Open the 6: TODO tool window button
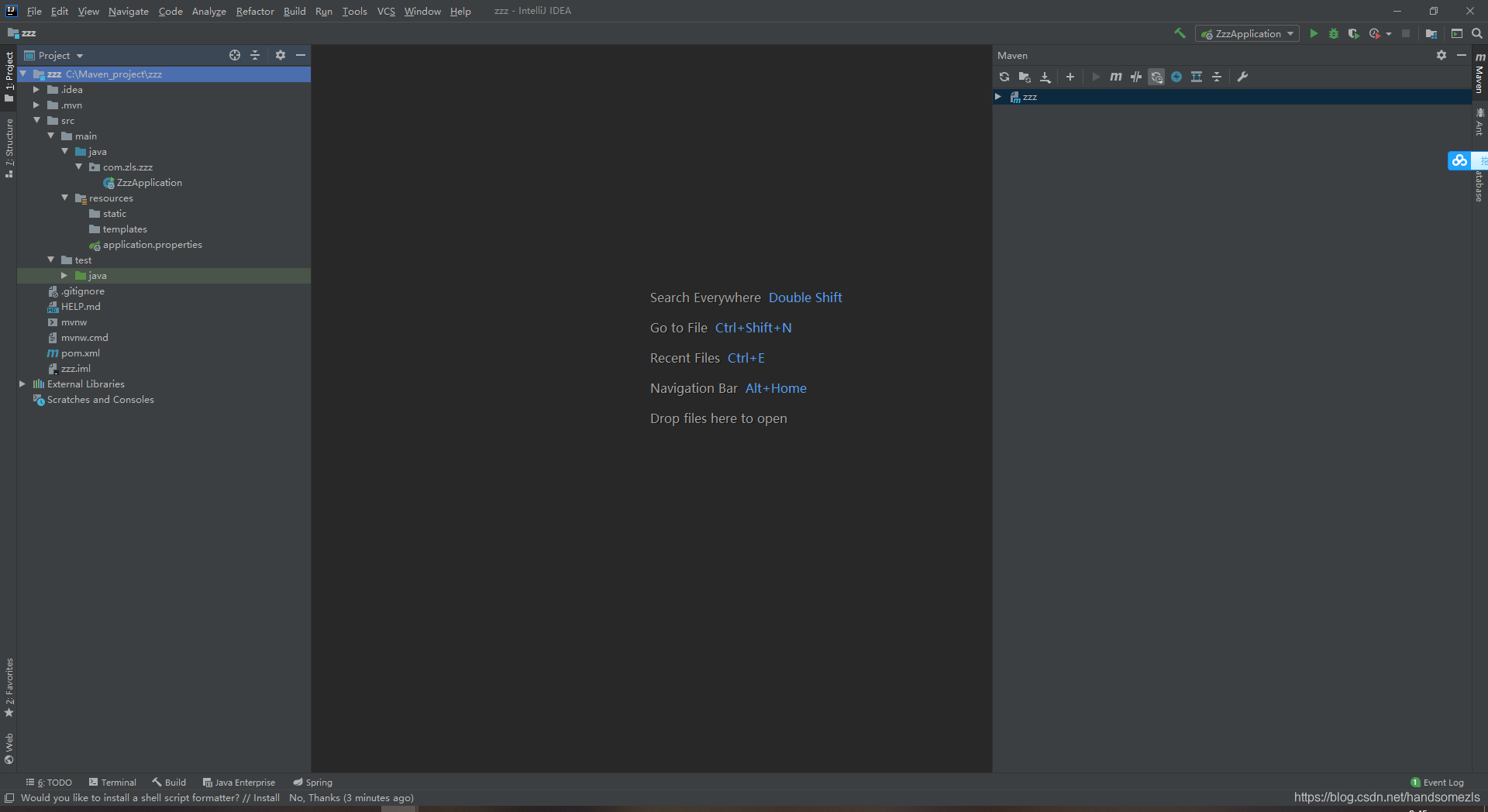Viewport: 1488px width, 812px height. click(x=49, y=783)
